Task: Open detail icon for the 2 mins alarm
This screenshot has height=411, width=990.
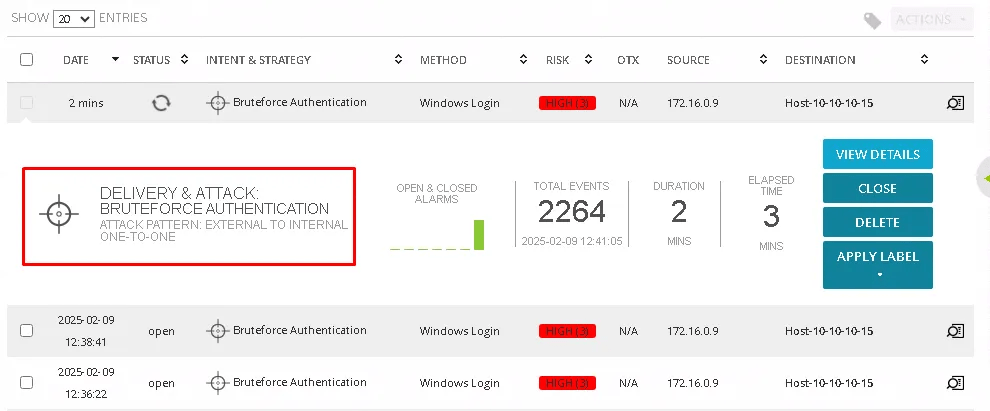Action: coord(955,102)
